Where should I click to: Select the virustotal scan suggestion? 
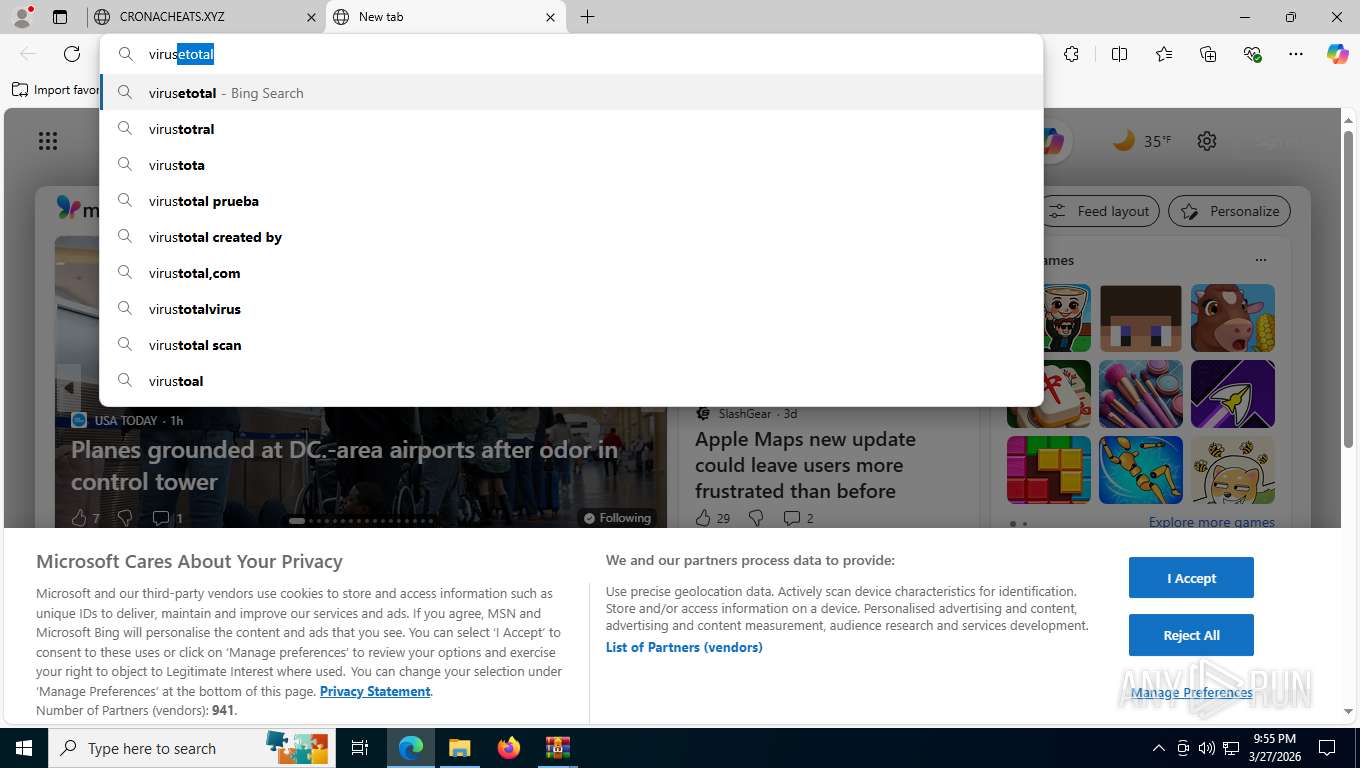[x=571, y=345]
